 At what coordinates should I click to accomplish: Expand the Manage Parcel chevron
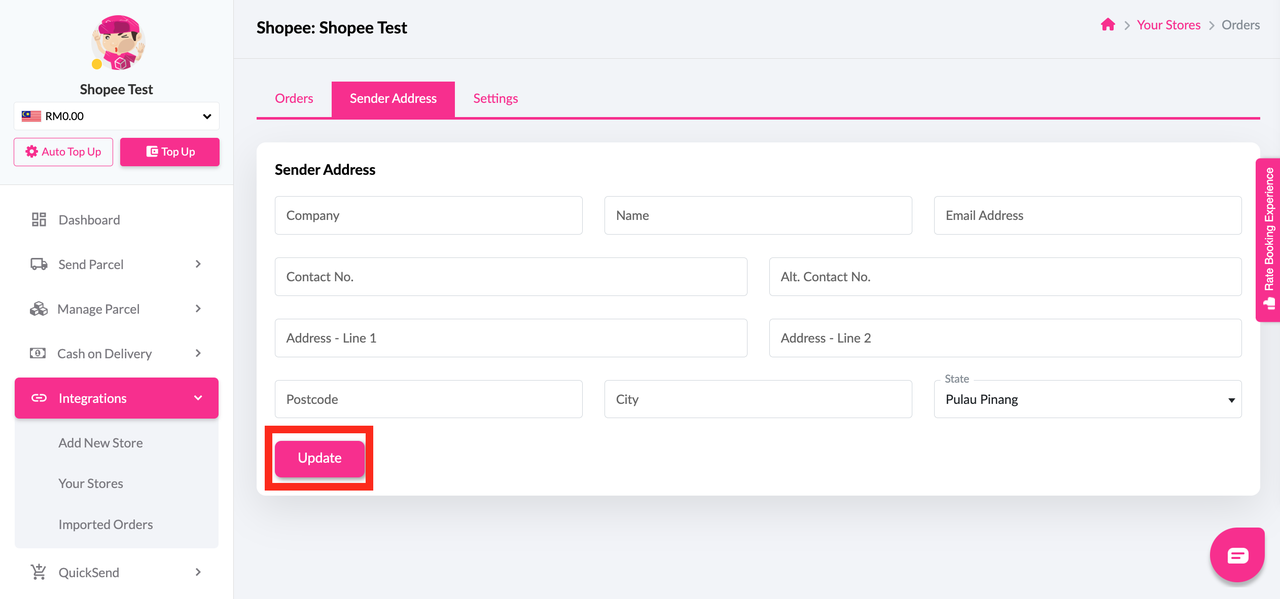[x=198, y=309]
